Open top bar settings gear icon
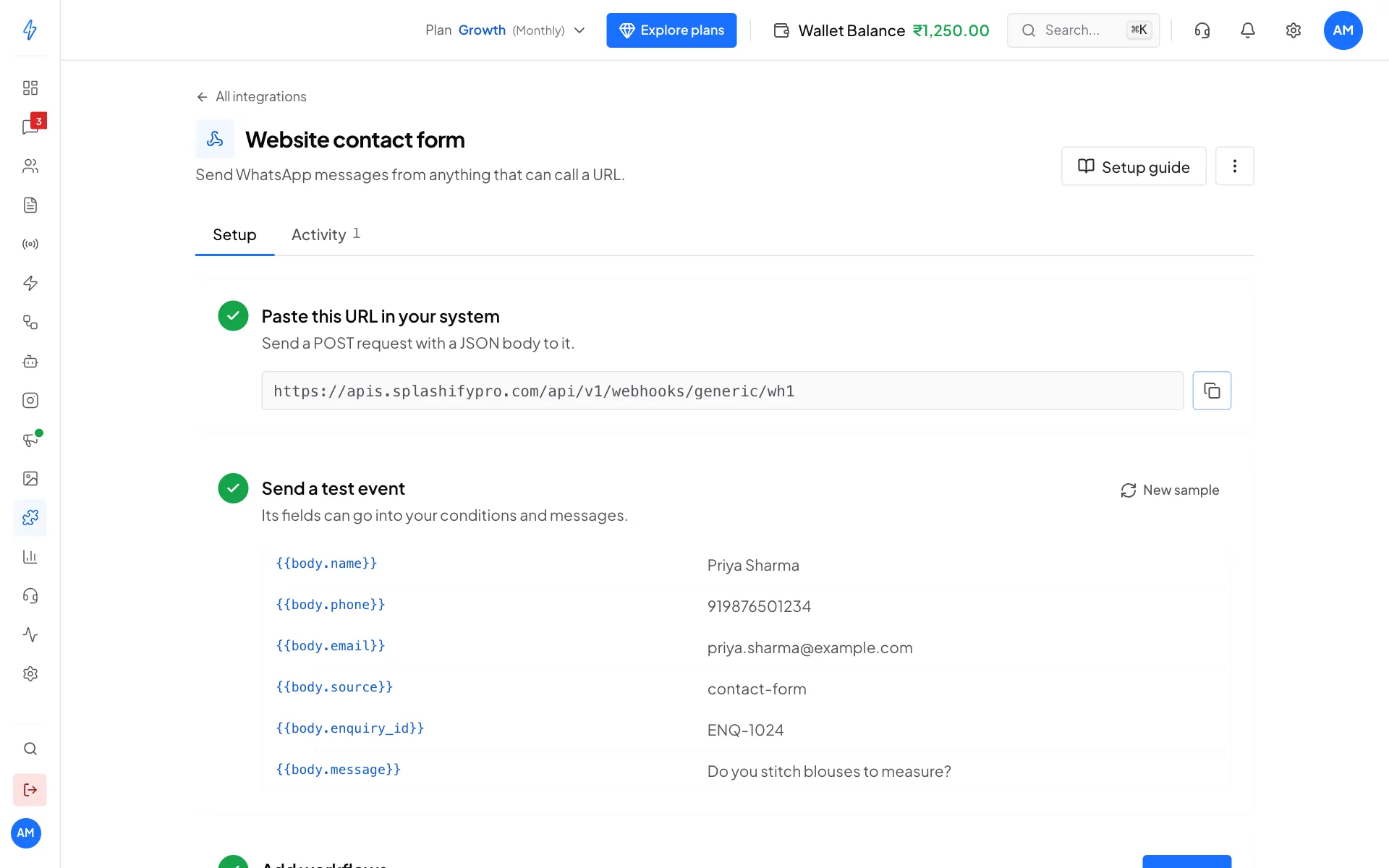The height and width of the screenshot is (868, 1389). [x=1293, y=30]
